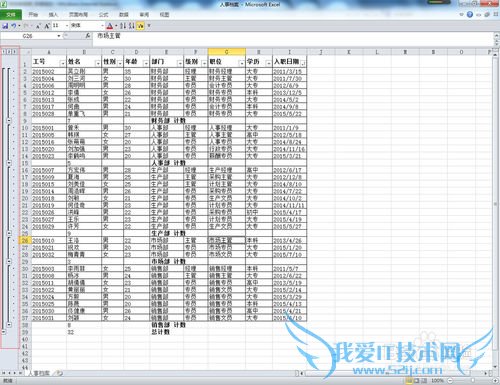The width and height of the screenshot is (500, 385).
Task: Open the 文件 (File) tab
Action: point(11,15)
